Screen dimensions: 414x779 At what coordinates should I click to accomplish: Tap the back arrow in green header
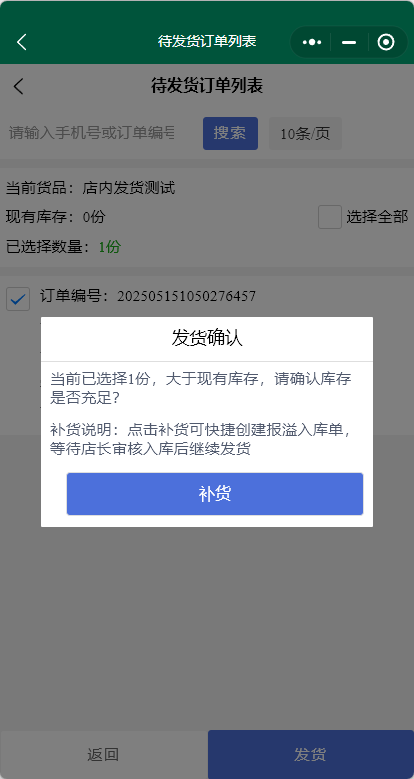tap(21, 42)
